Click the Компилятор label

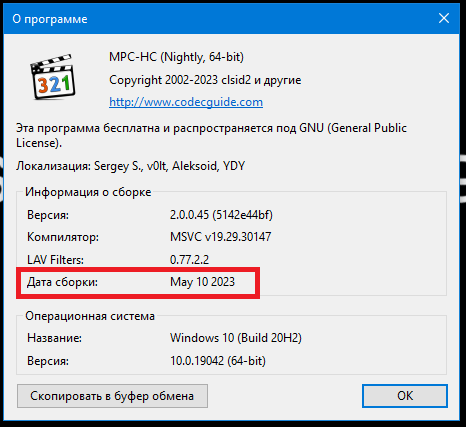63,237
